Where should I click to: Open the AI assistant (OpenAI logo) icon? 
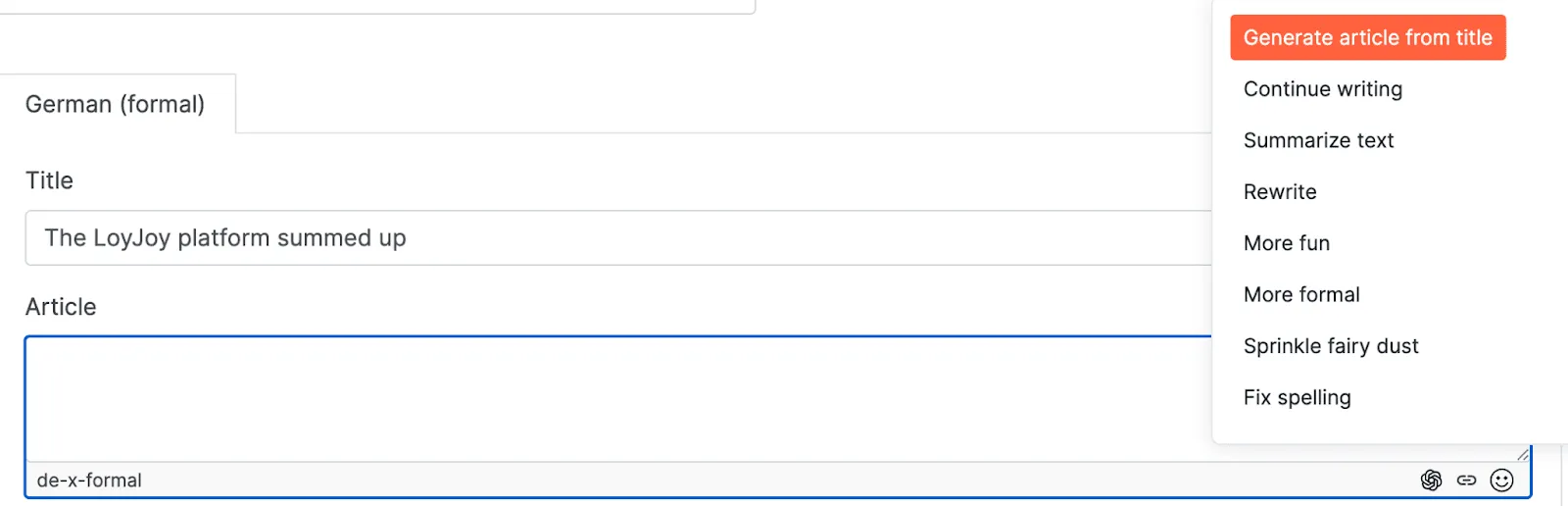point(1431,480)
